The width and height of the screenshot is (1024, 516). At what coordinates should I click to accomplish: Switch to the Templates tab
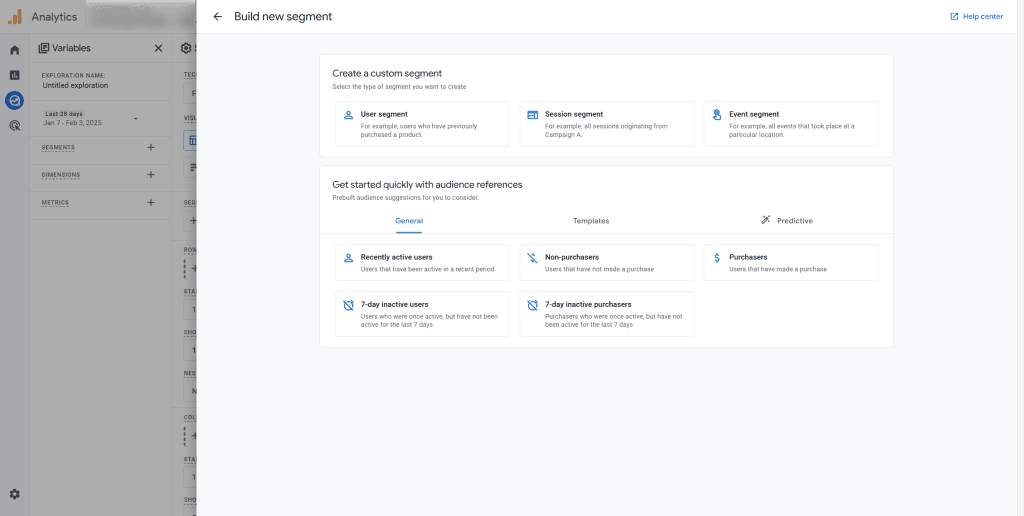[x=590, y=221]
